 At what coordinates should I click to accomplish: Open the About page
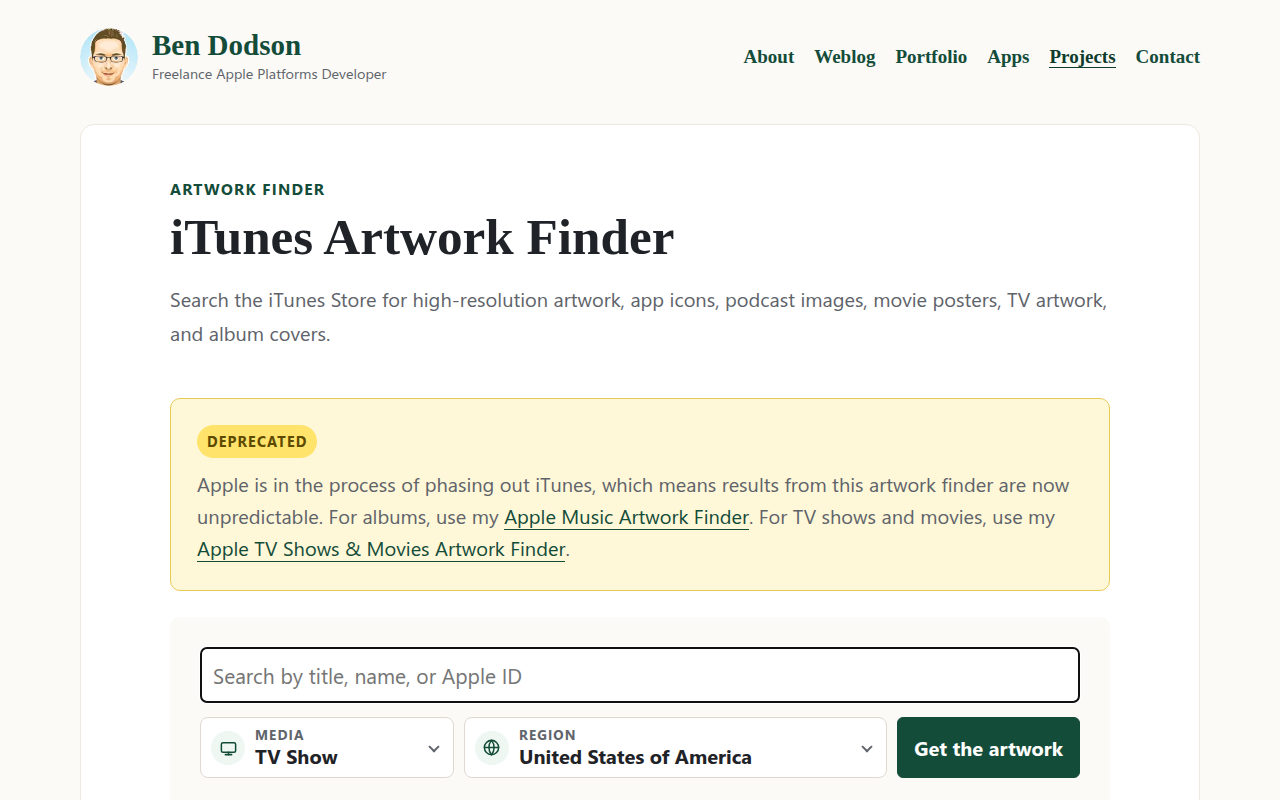point(769,57)
